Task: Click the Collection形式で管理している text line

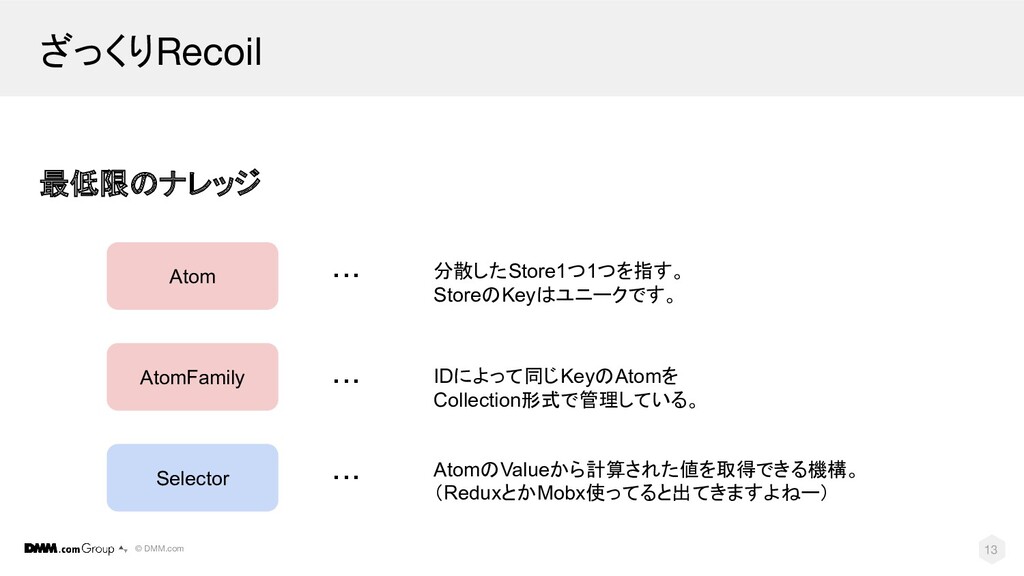Action: (x=566, y=400)
